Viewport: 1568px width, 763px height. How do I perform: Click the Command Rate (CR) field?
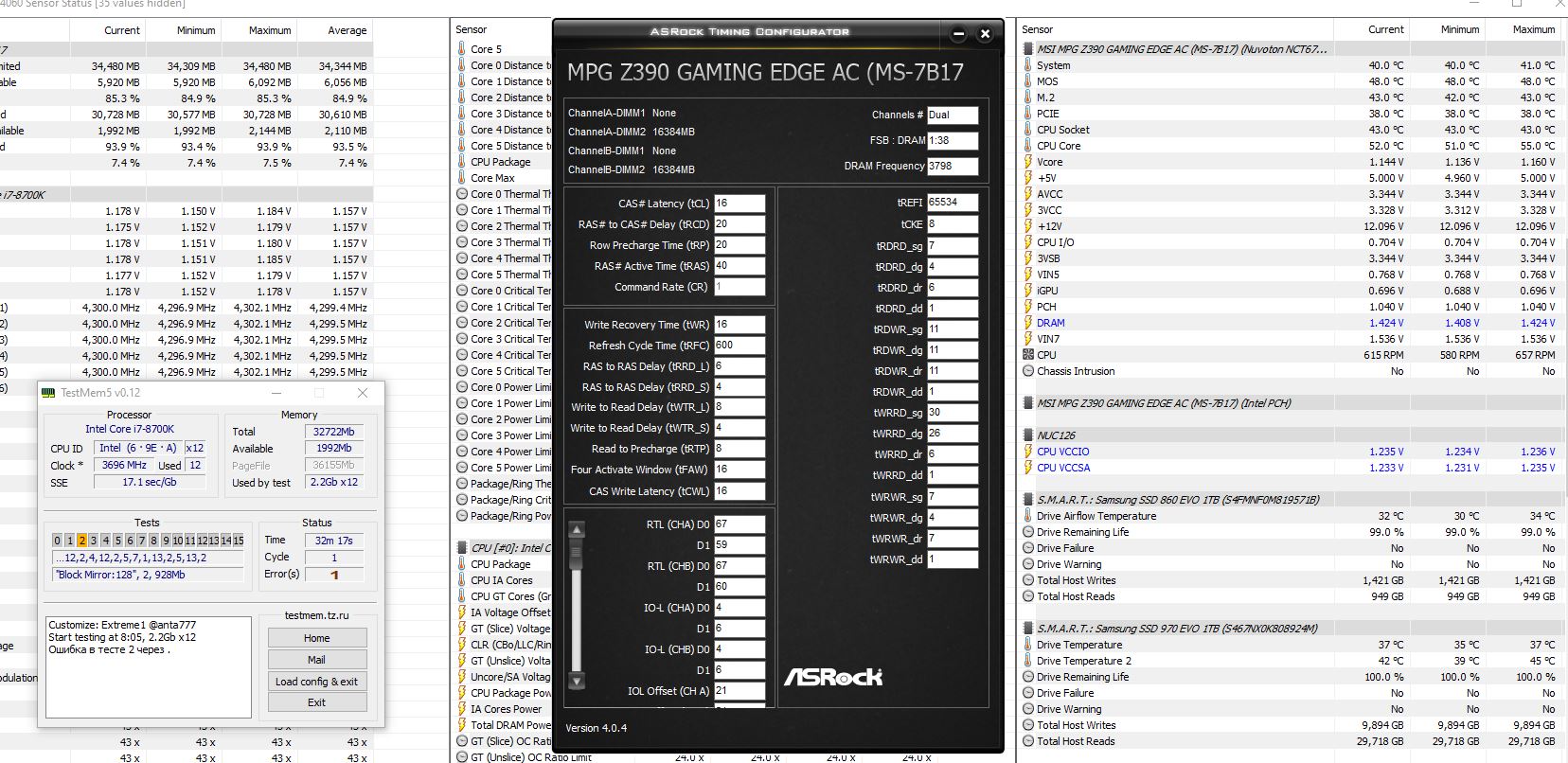(739, 287)
